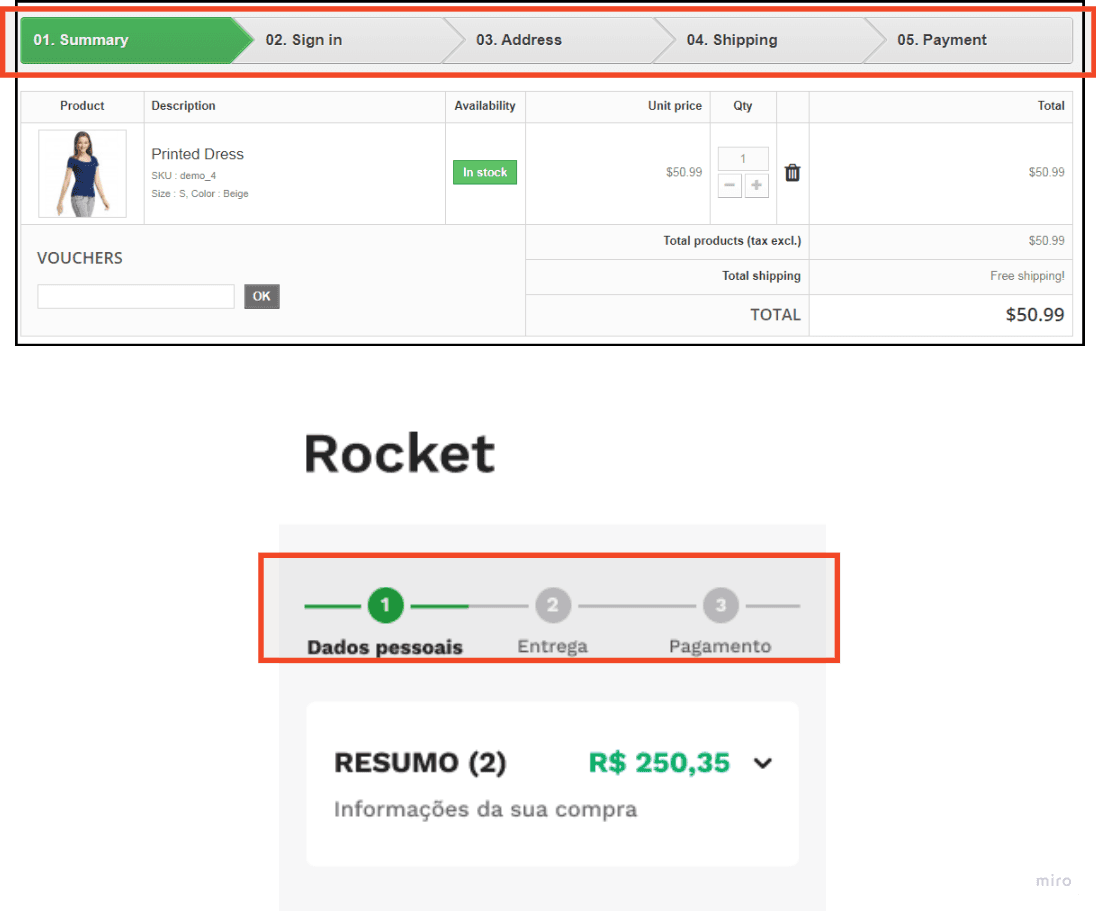Image resolution: width=1096 pixels, height=911 pixels.
Task: Select step 1 circle Dados pessoais
Action: (x=385, y=605)
